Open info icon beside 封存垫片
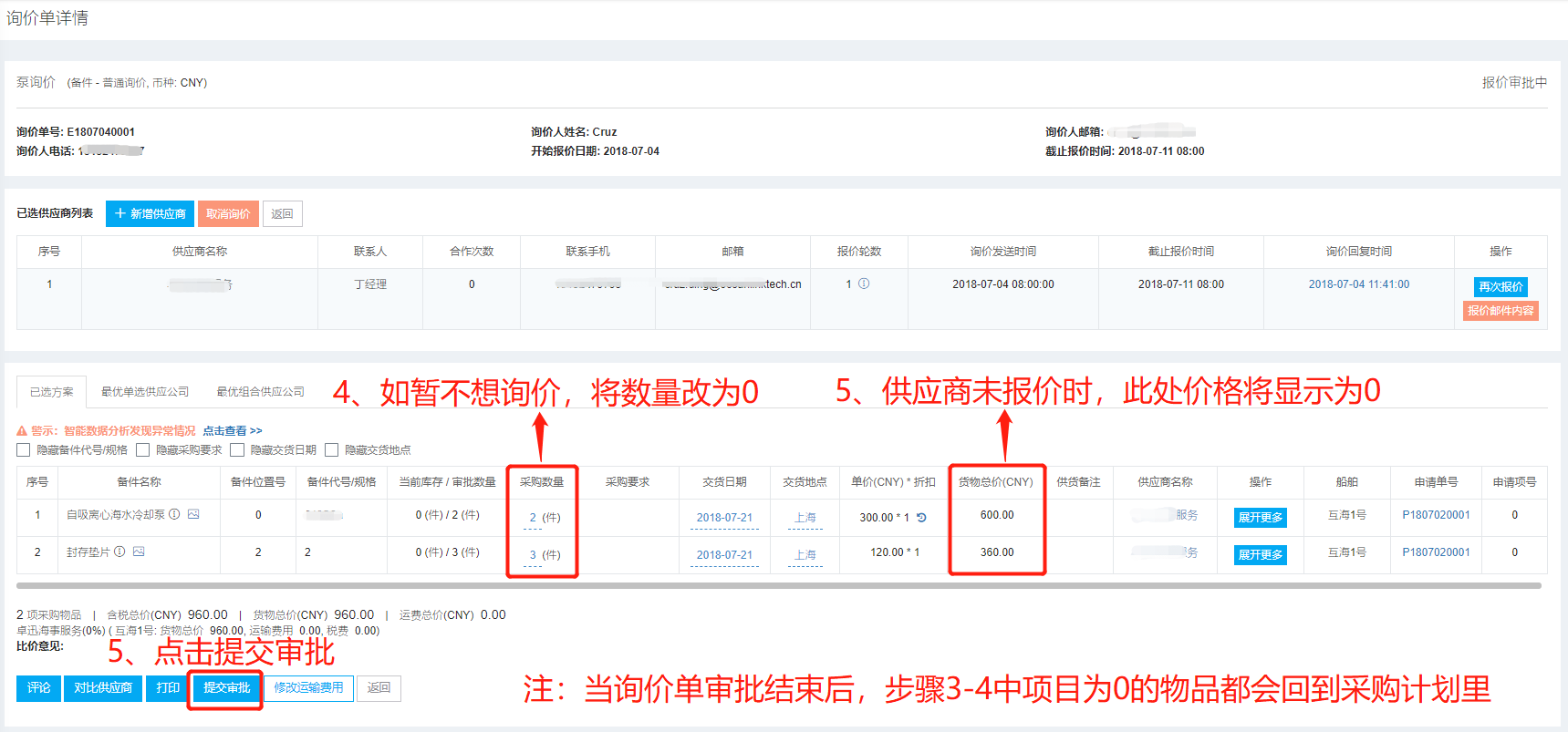 pos(119,552)
